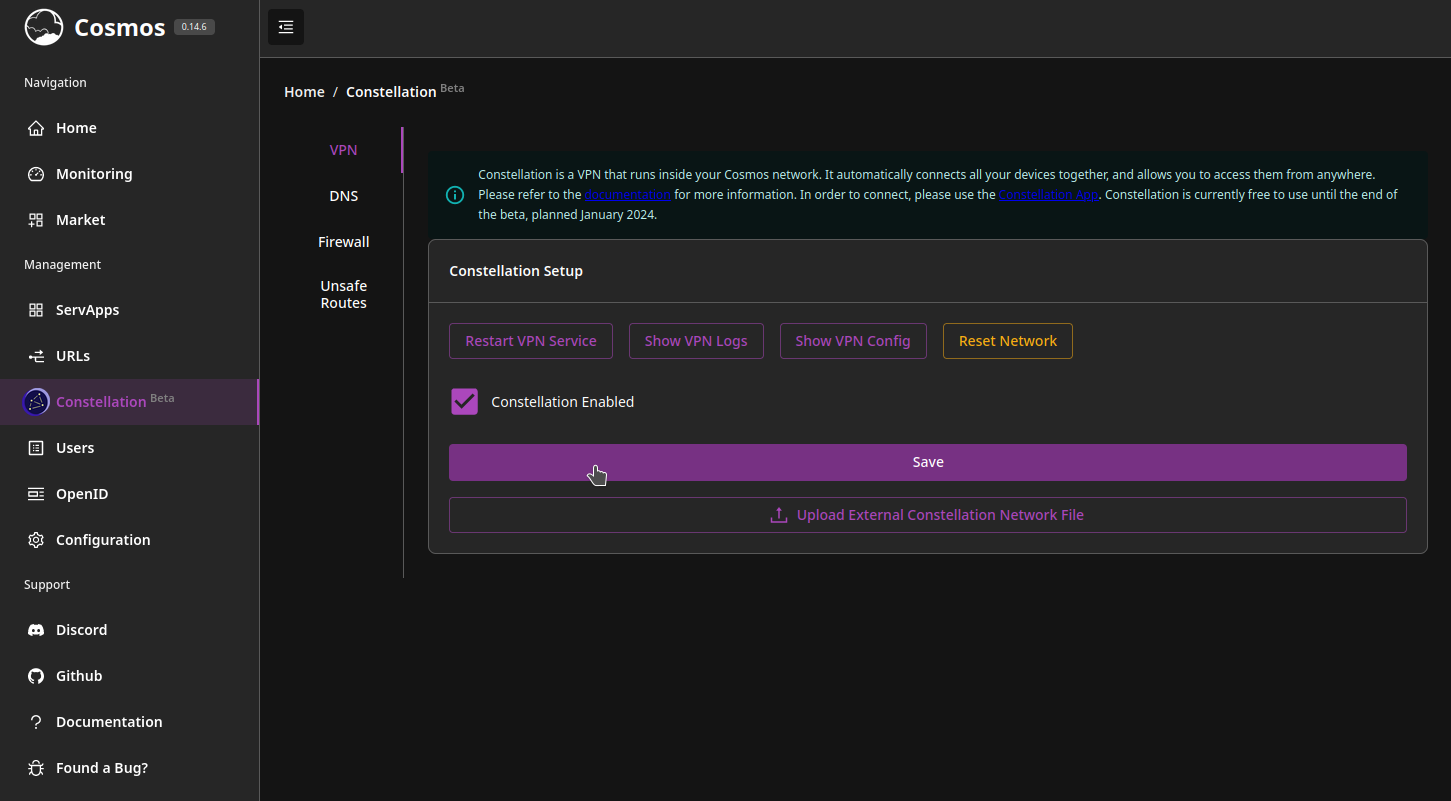1451x801 pixels.
Task: Open the Constellation App link
Action: (1049, 195)
